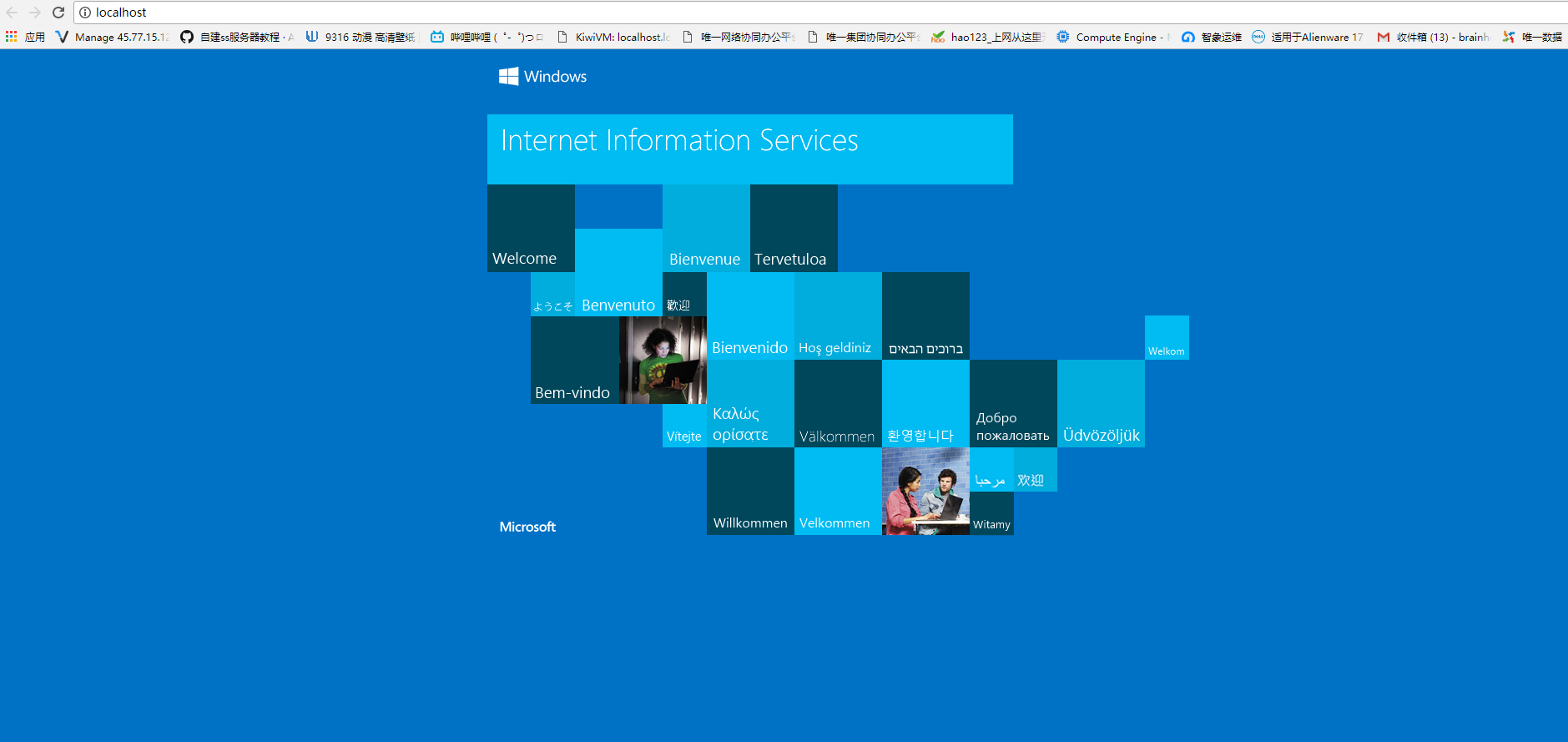Click the Bienvenido tile
This screenshot has height=742, width=1568.
750,315
